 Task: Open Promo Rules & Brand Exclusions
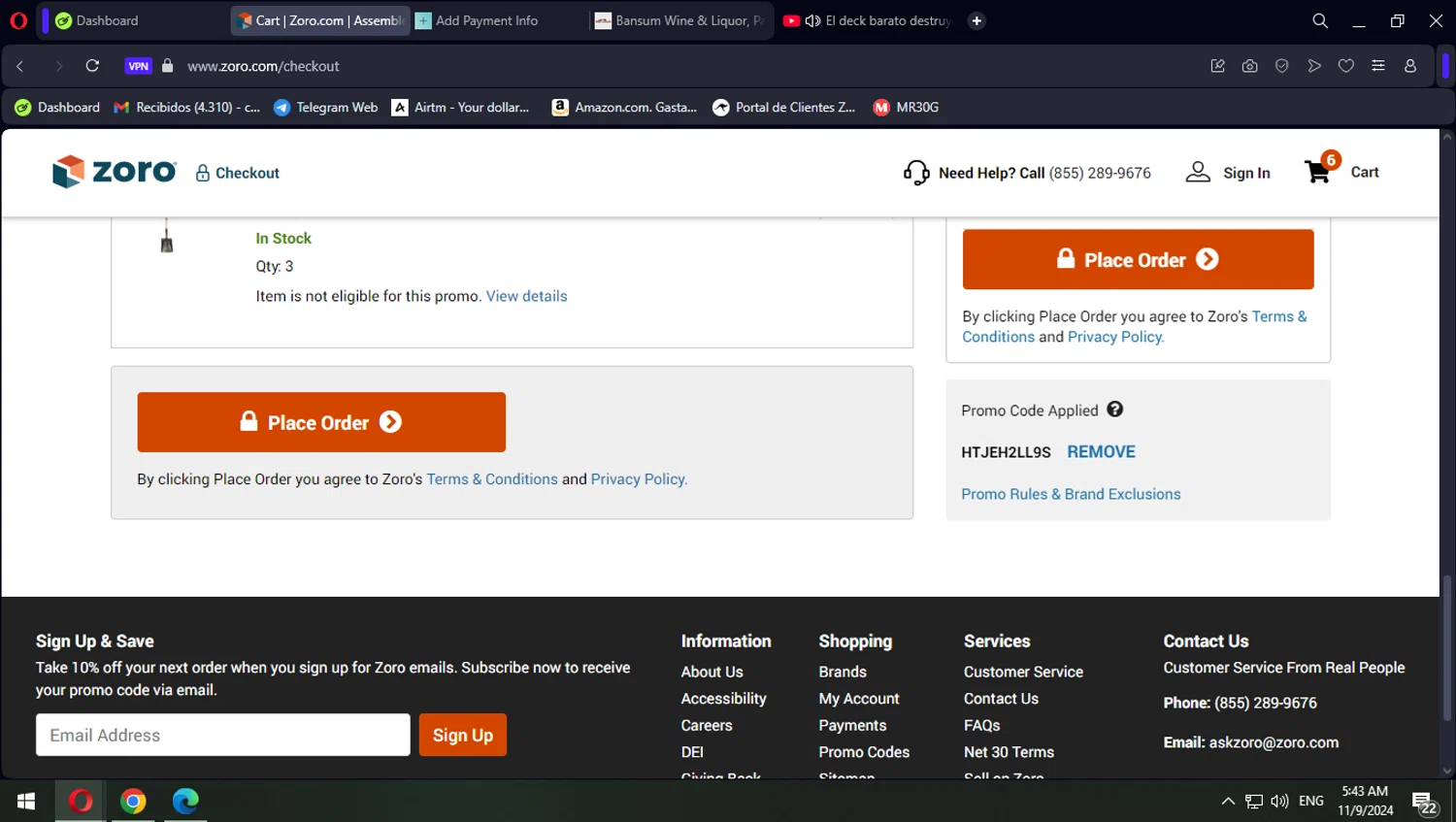tap(1071, 494)
